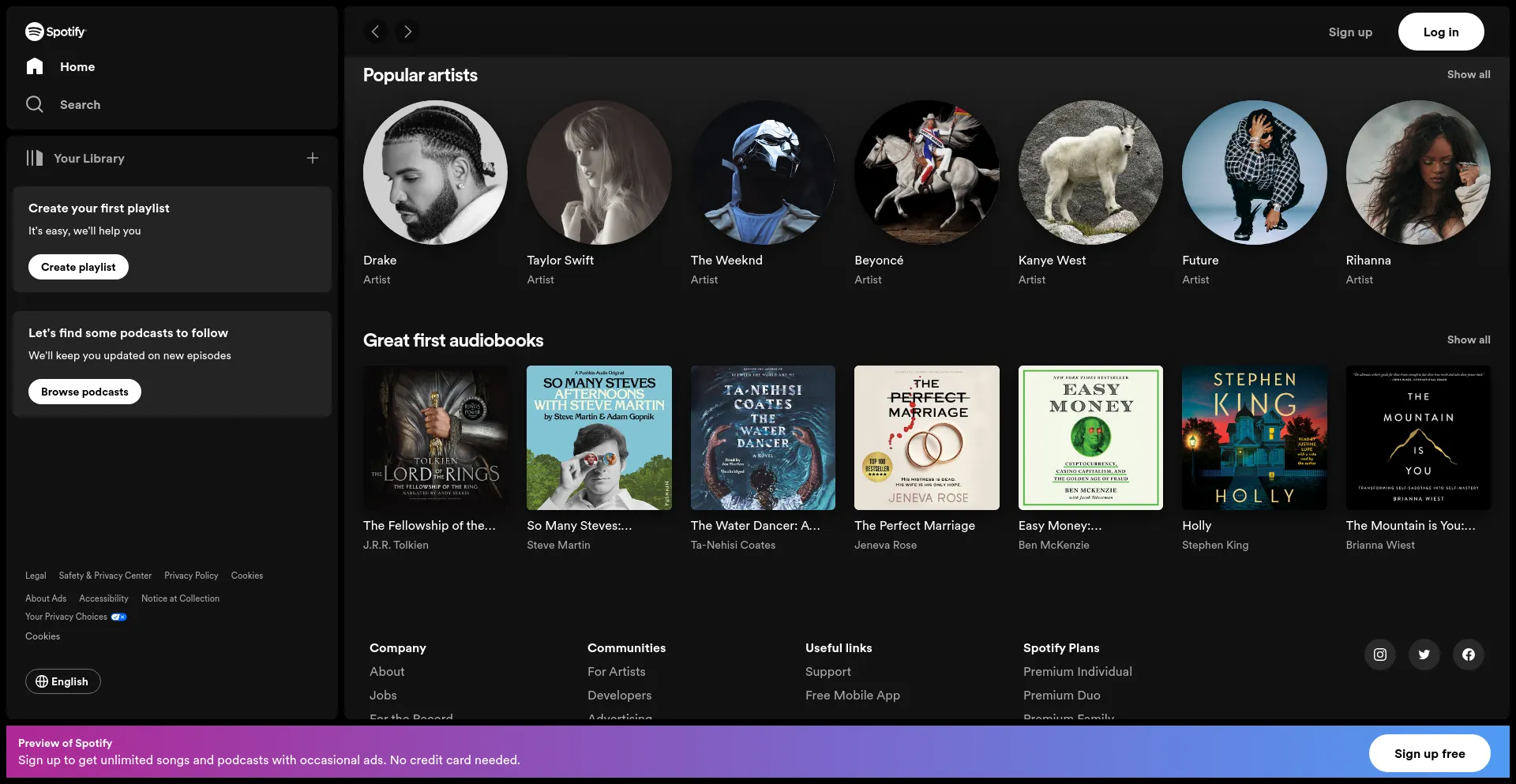Click the About Ads link
This screenshot has width=1516, height=784.
(46, 598)
